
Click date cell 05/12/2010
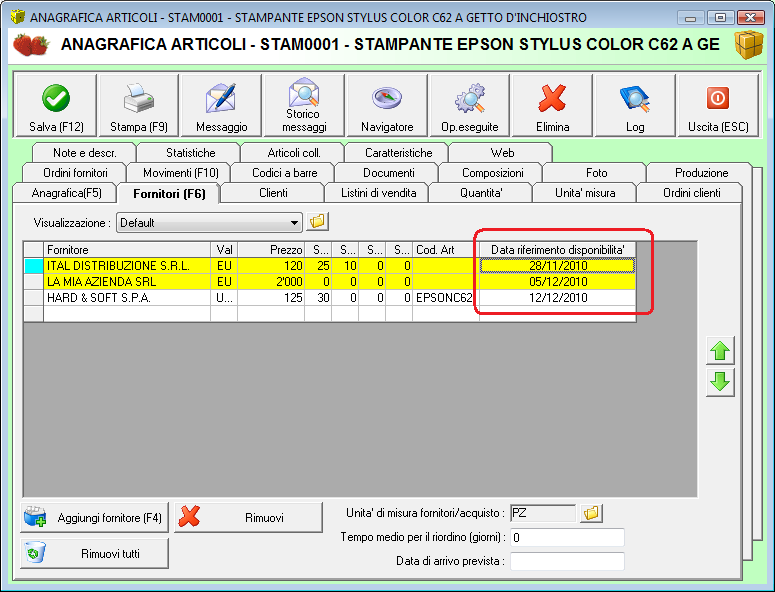click(558, 282)
